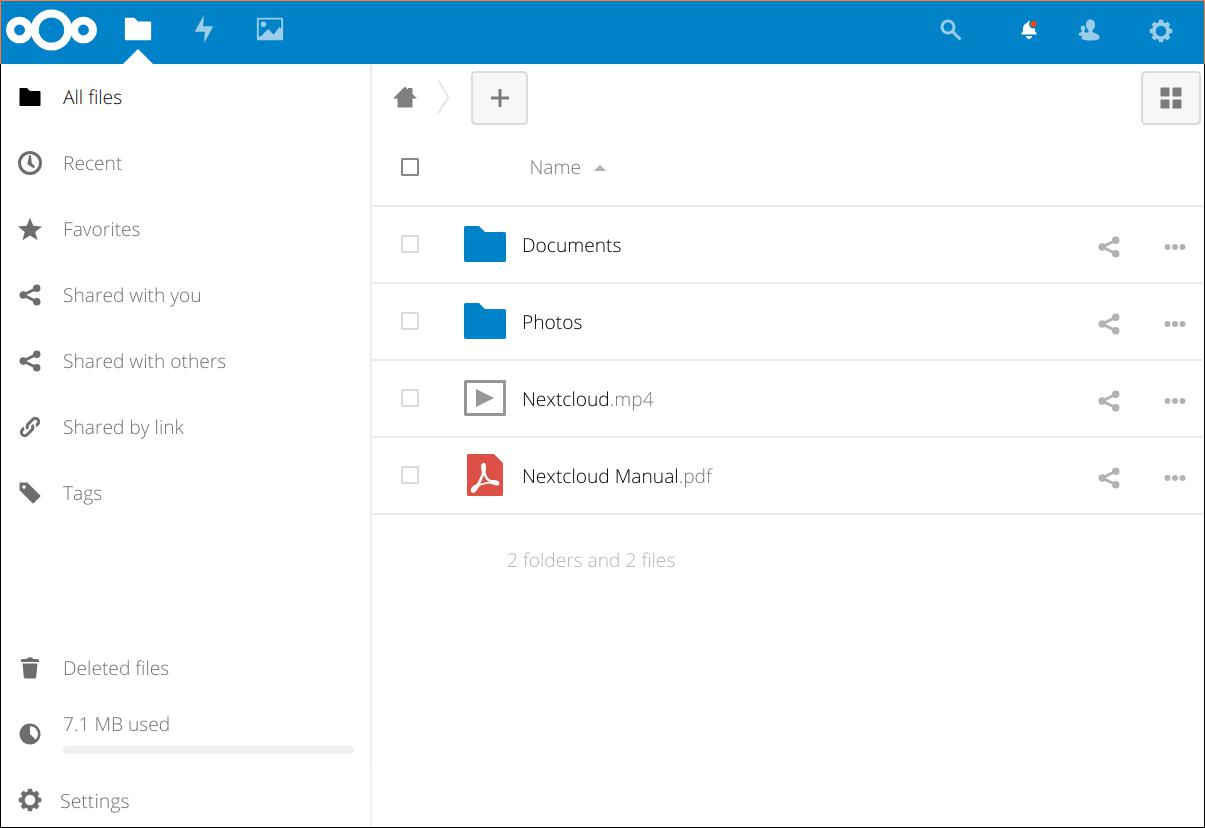Open Settings at the bottom of the sidebar
This screenshot has height=828, width=1205.
(95, 800)
